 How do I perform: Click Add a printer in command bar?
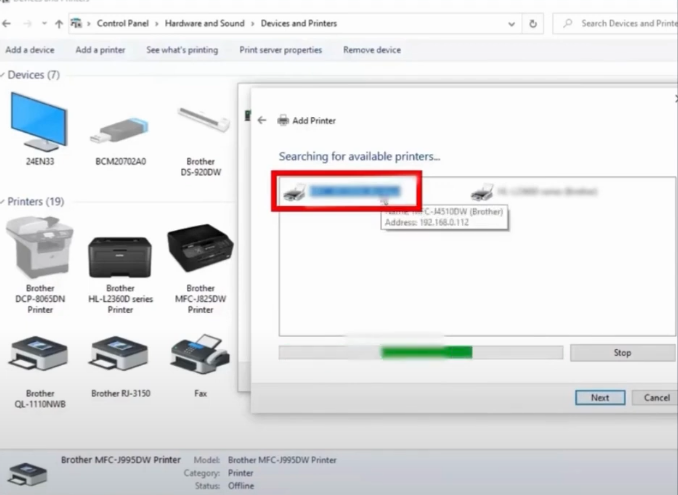coord(100,50)
